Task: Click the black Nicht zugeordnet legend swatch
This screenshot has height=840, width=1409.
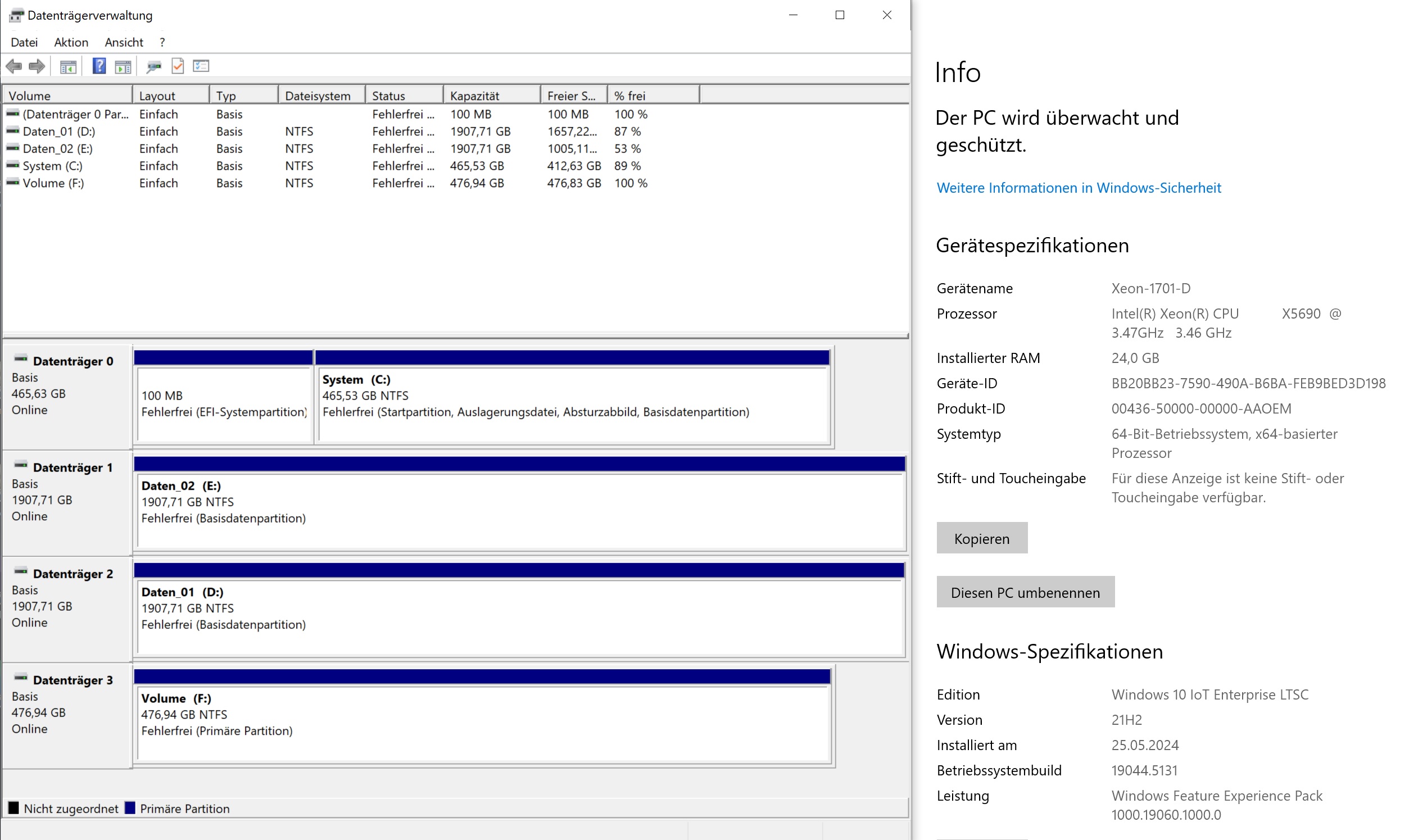Action: pos(13,809)
